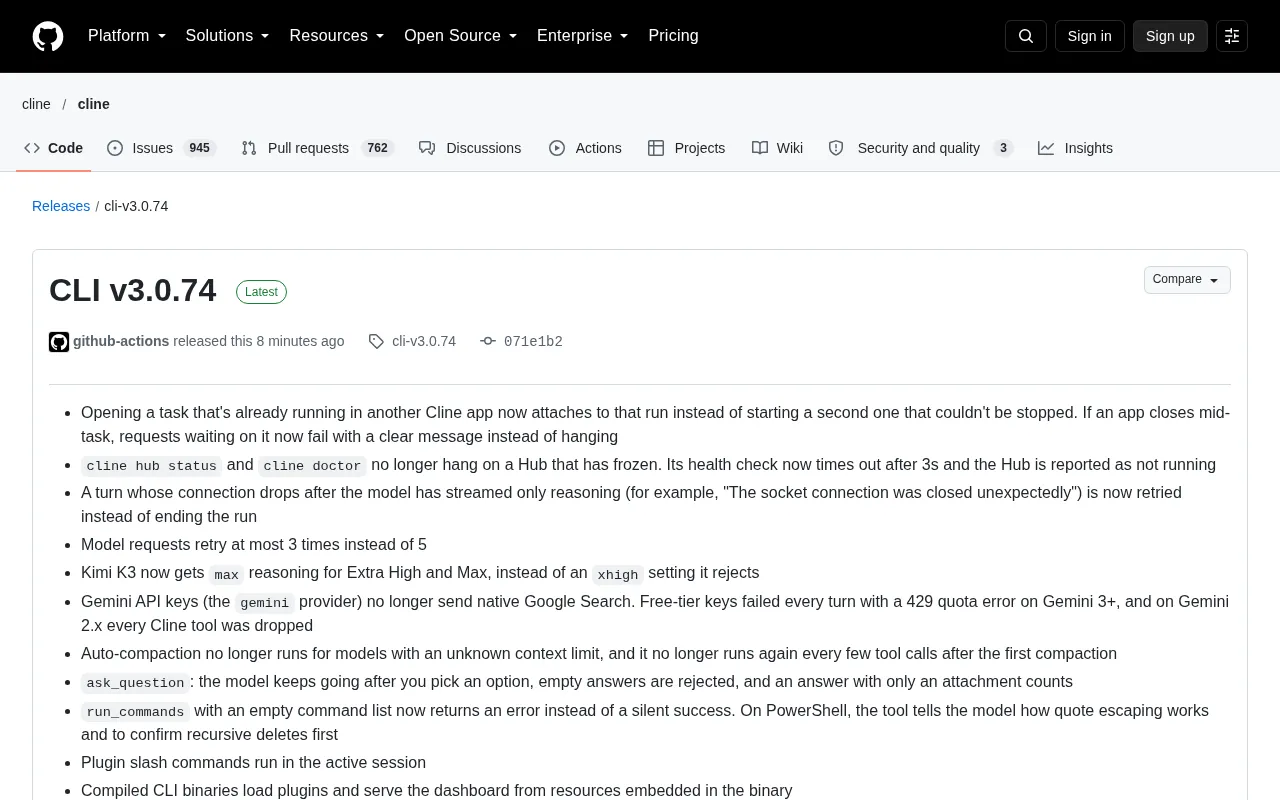Click the commit icon beside 071e1b2

tap(488, 341)
